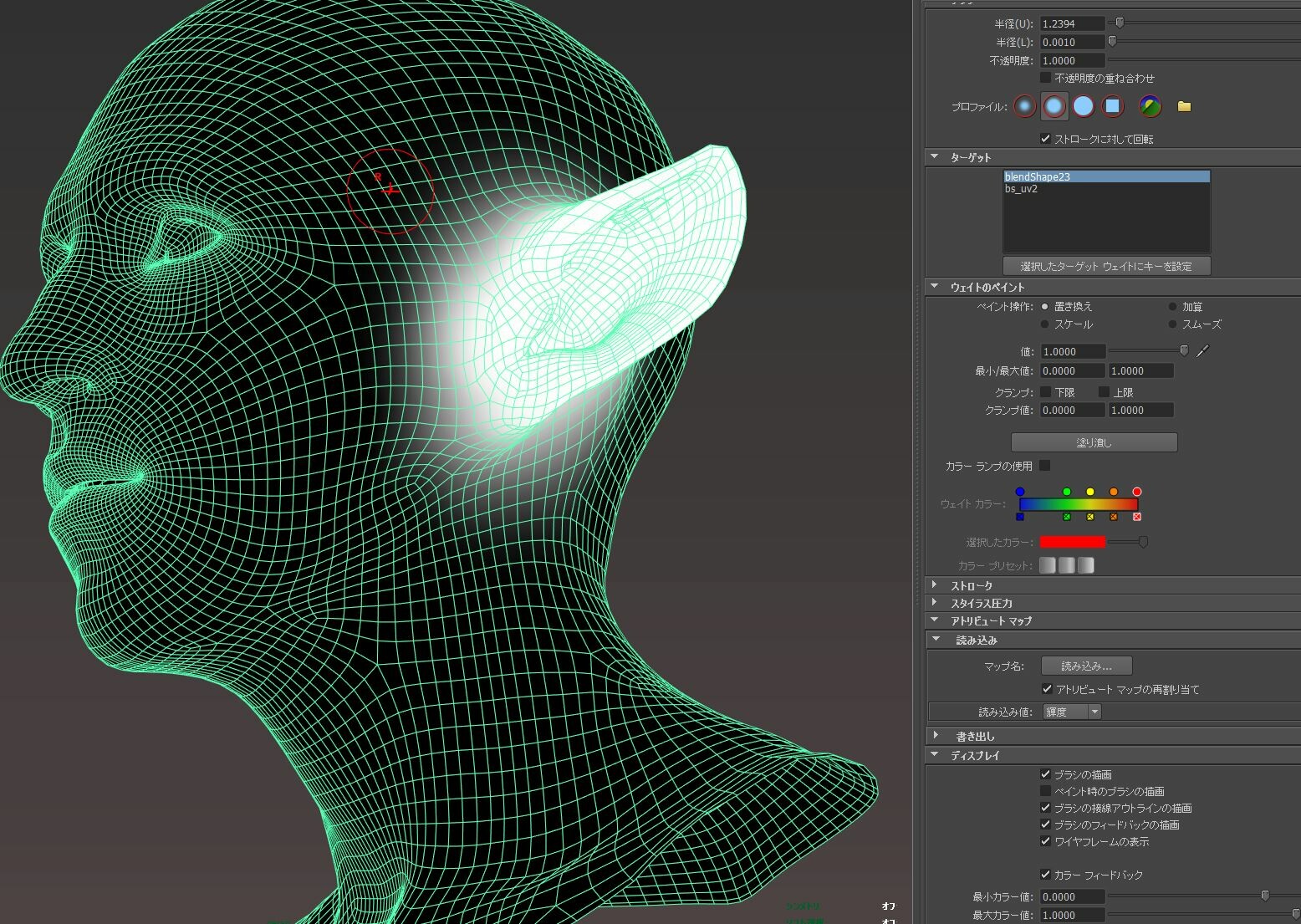Select the soft Gaussian brush profile

click(1024, 106)
